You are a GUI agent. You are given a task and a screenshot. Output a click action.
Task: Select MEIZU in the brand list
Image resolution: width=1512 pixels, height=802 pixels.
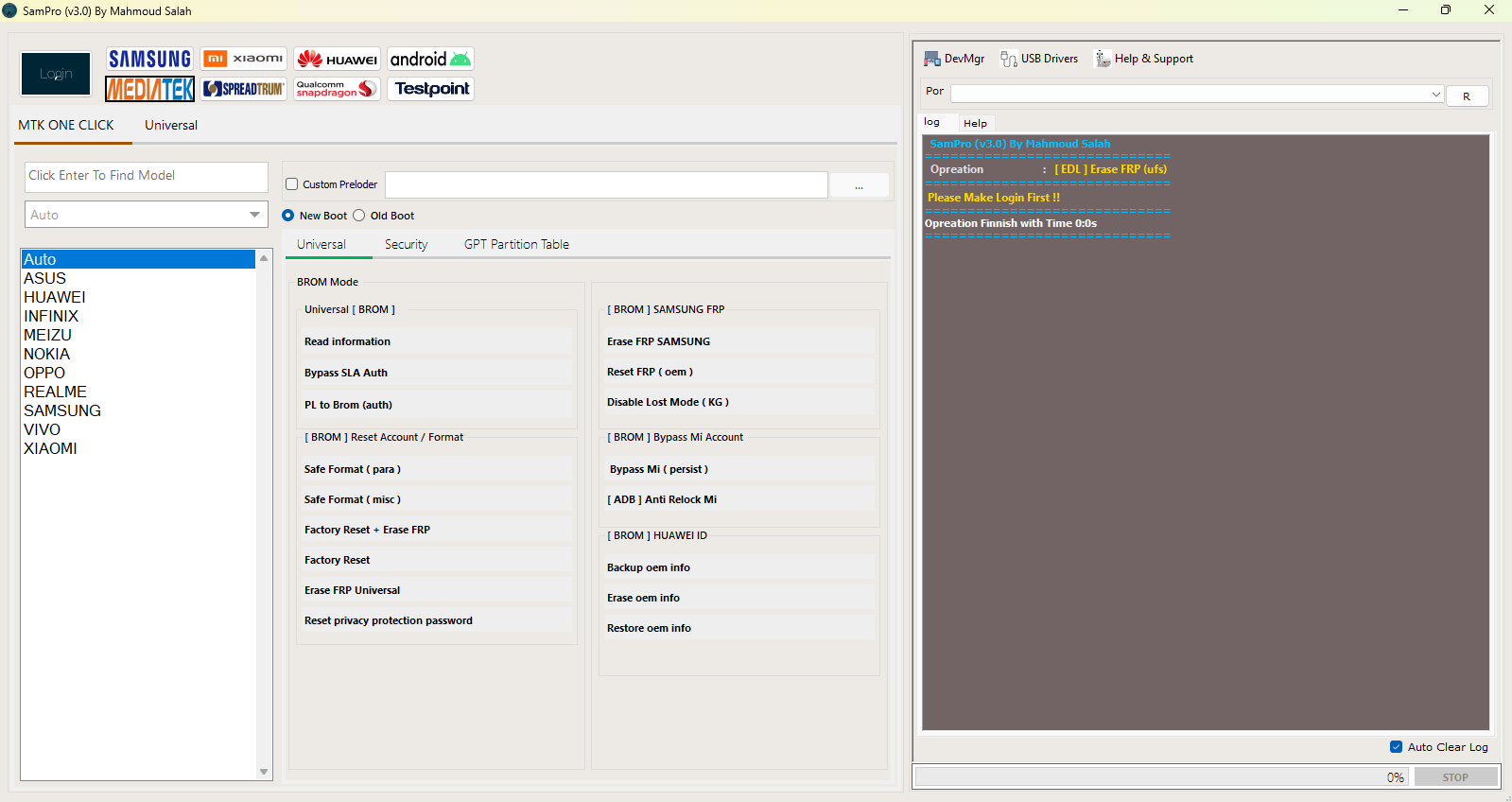pyautogui.click(x=138, y=335)
